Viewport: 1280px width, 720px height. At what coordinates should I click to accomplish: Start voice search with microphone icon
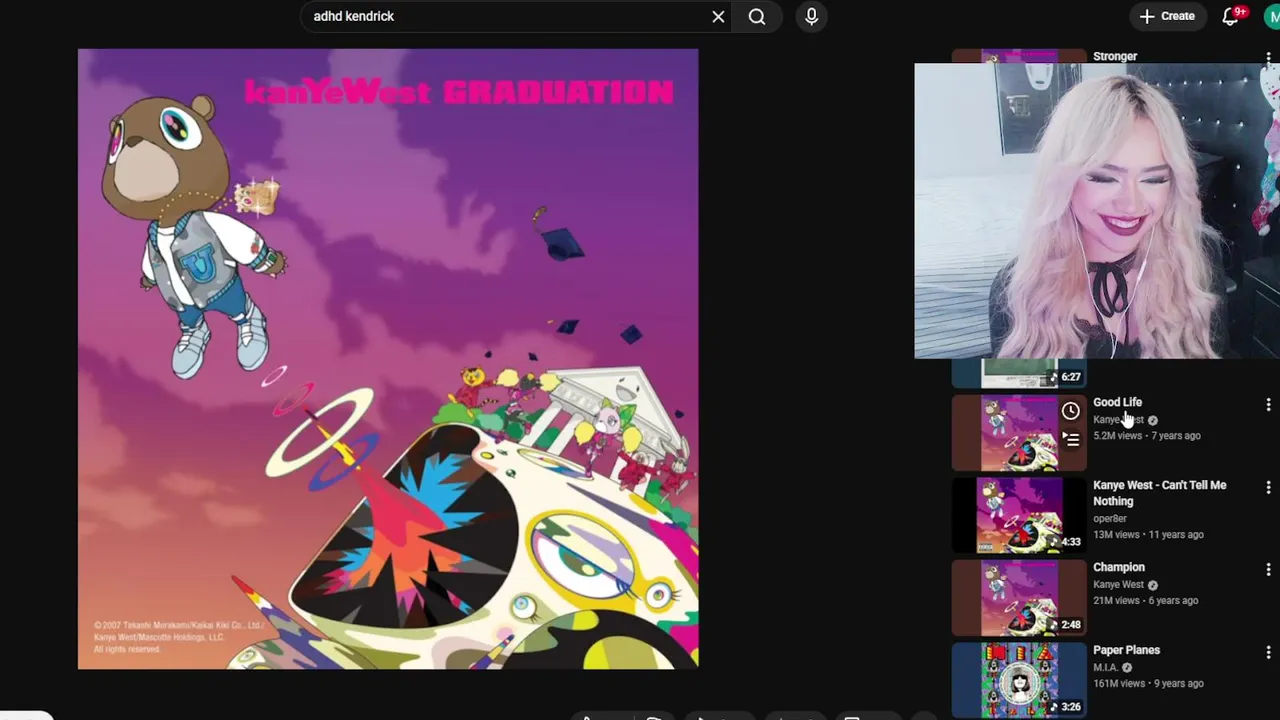point(811,16)
